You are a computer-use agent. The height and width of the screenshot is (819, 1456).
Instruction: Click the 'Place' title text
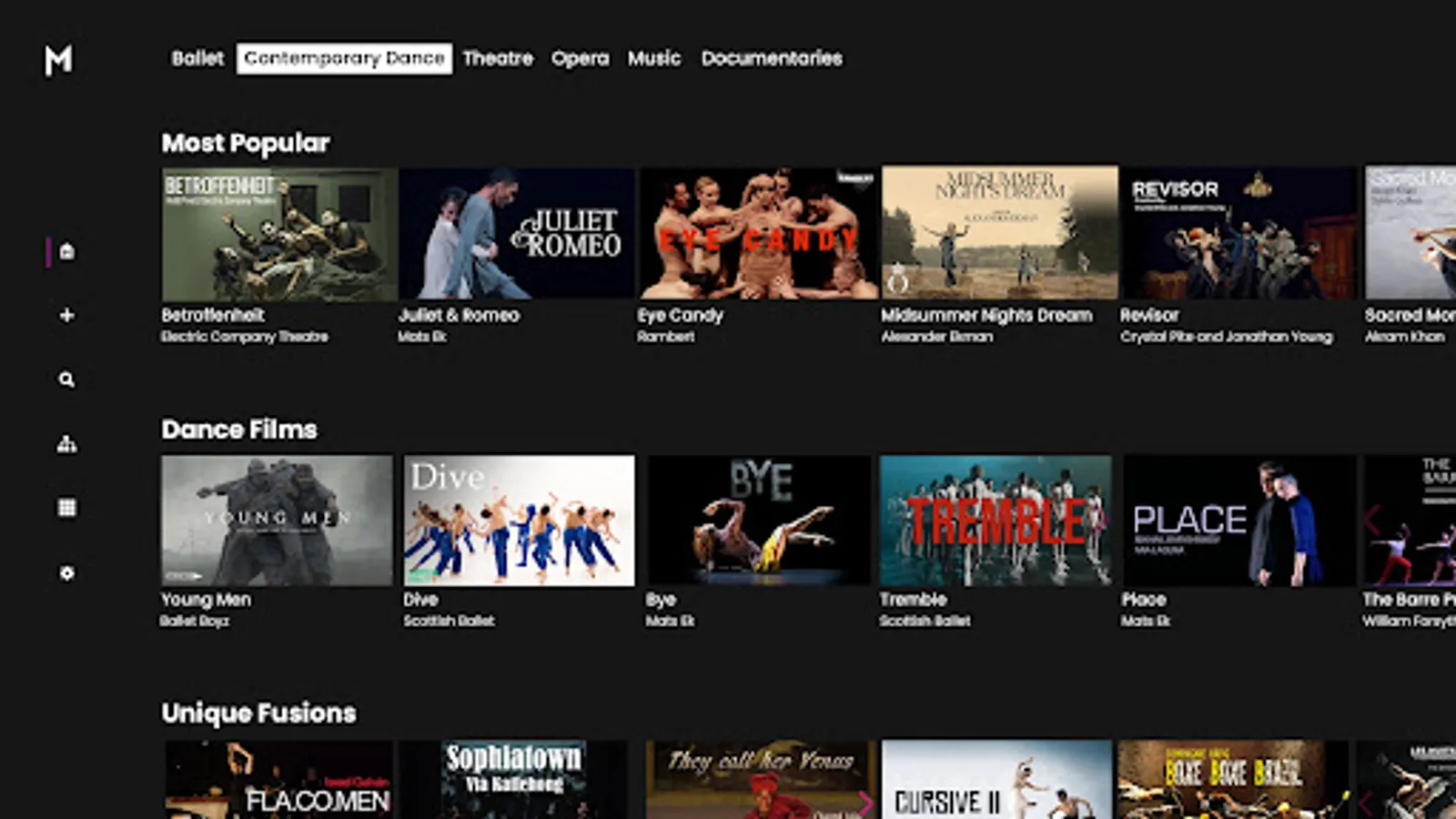click(x=1144, y=600)
